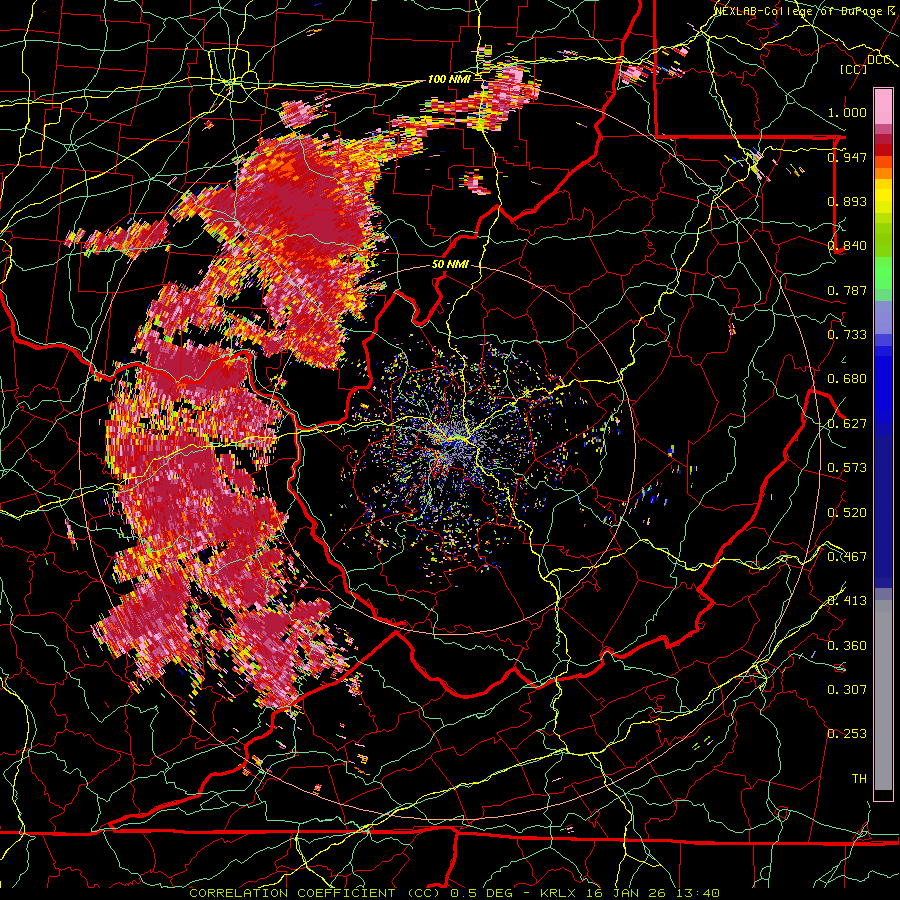
Task: Click the 0.253 scale value
Action: pyautogui.click(x=847, y=734)
